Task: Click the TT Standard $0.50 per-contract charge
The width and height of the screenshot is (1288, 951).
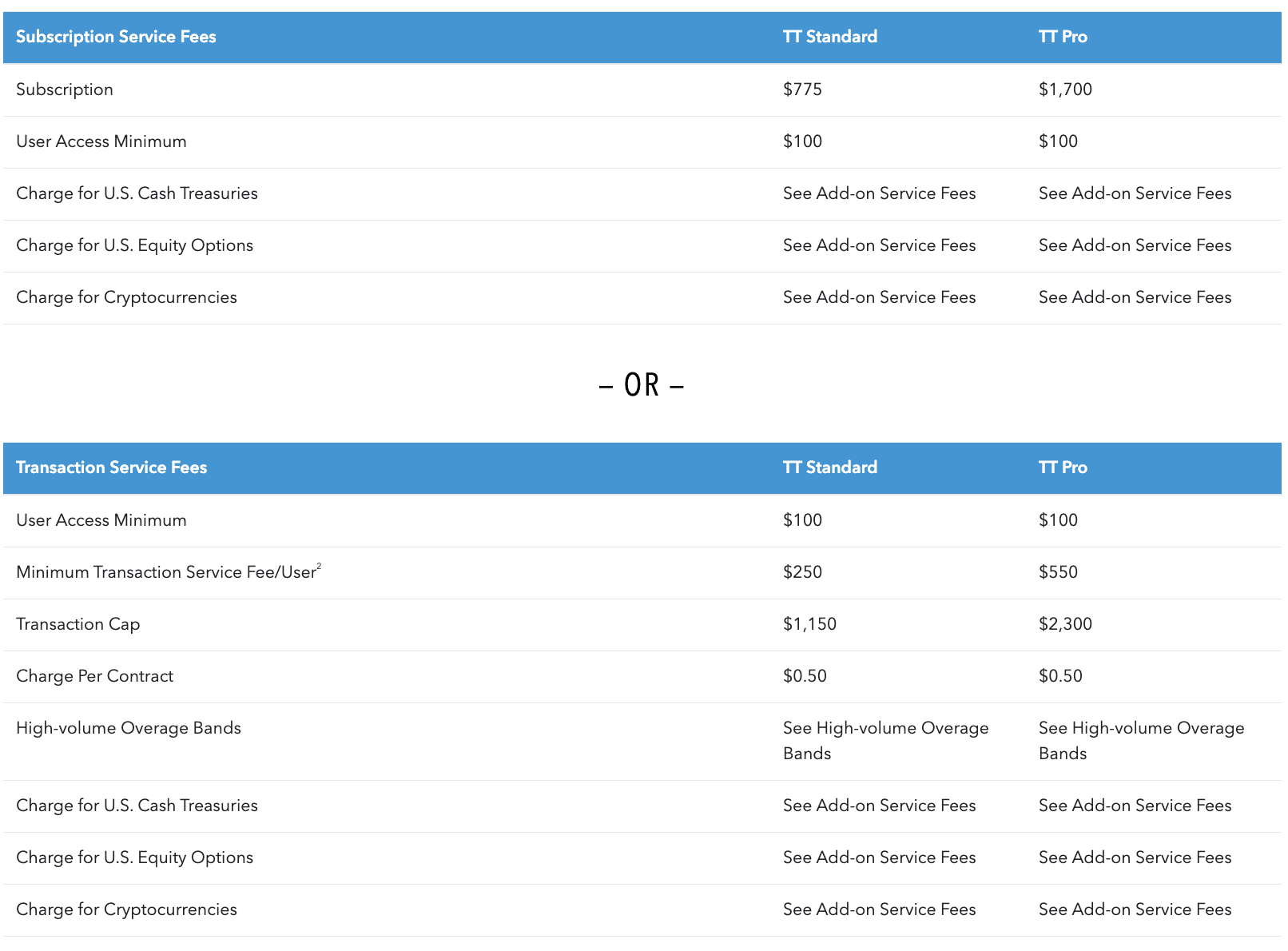Action: [x=805, y=676]
